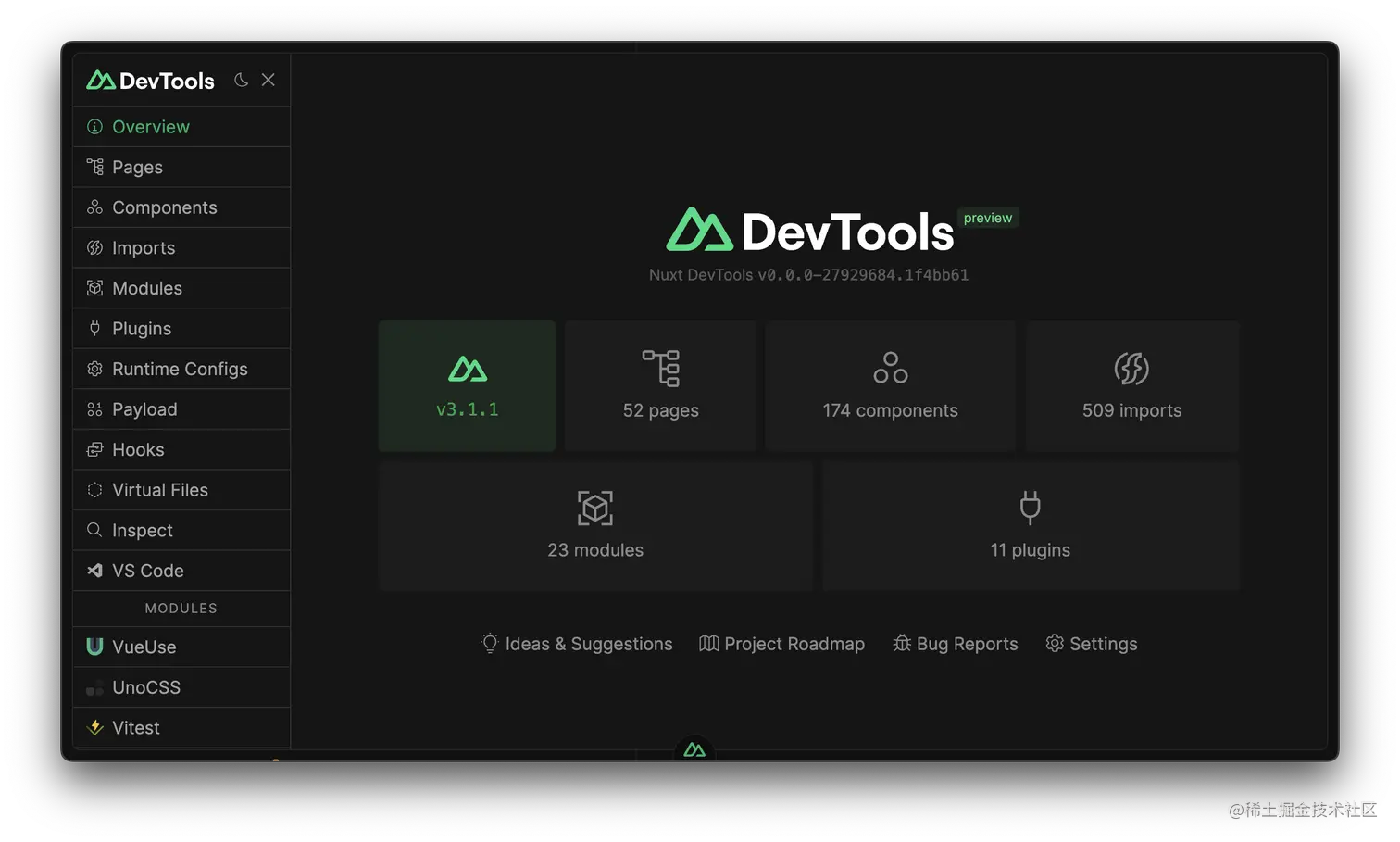Open the Overview tab in the sidebar
This screenshot has height=842, width=1400.
pyautogui.click(x=181, y=127)
